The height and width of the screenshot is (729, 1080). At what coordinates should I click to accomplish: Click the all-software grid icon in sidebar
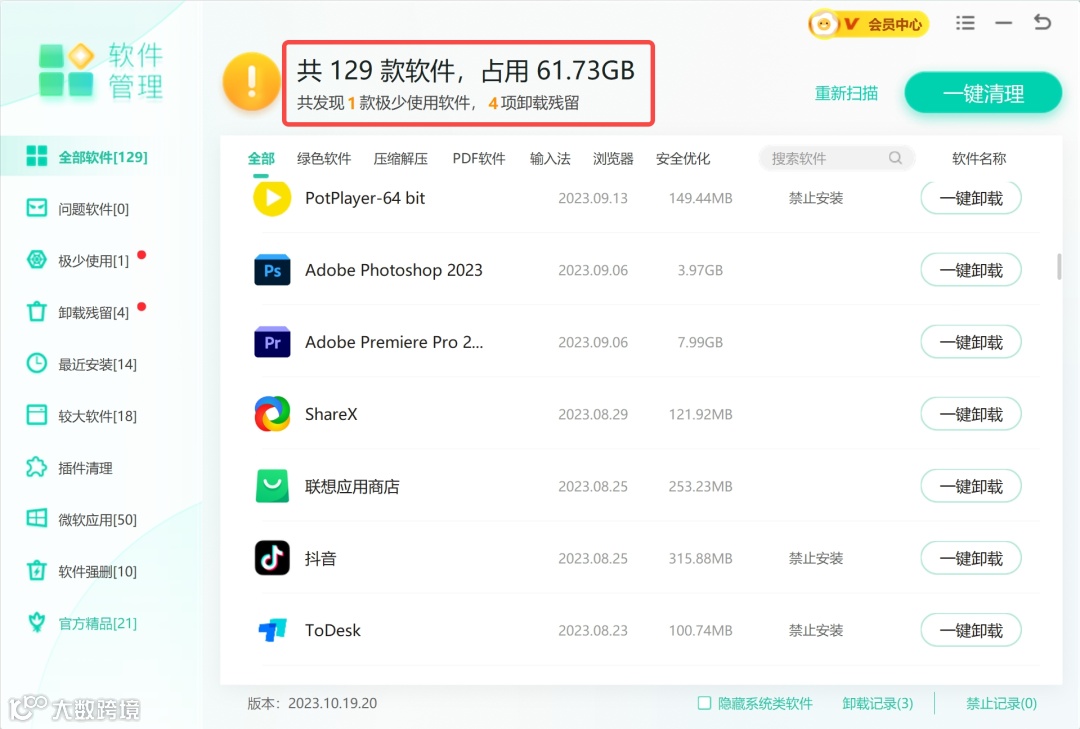pyautogui.click(x=37, y=156)
